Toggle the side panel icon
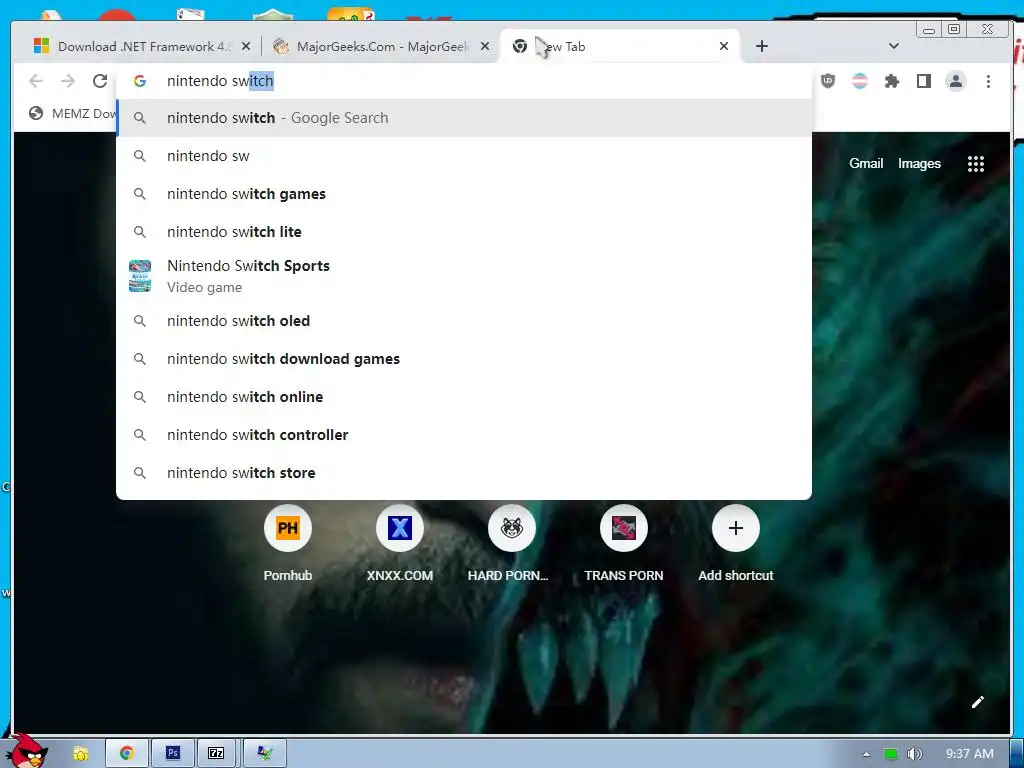Image resolution: width=1024 pixels, height=768 pixels. (x=923, y=81)
